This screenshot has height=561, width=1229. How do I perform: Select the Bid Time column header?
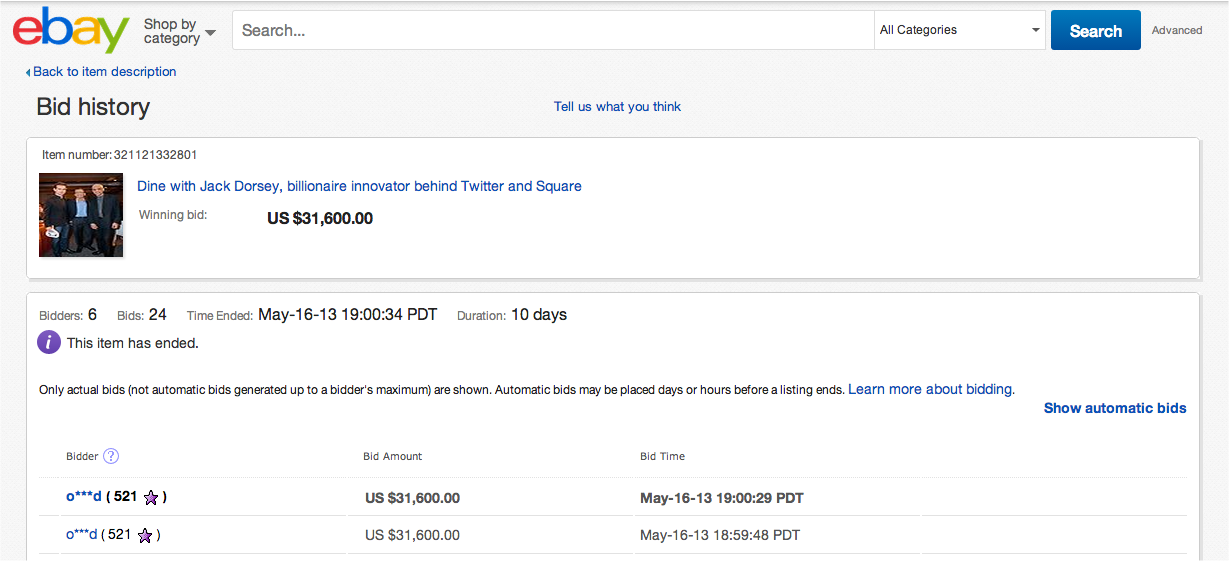pos(663,456)
